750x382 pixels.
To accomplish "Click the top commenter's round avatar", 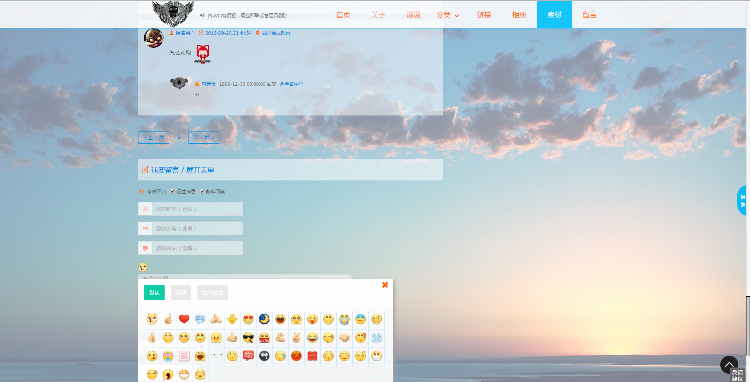I will [154, 38].
